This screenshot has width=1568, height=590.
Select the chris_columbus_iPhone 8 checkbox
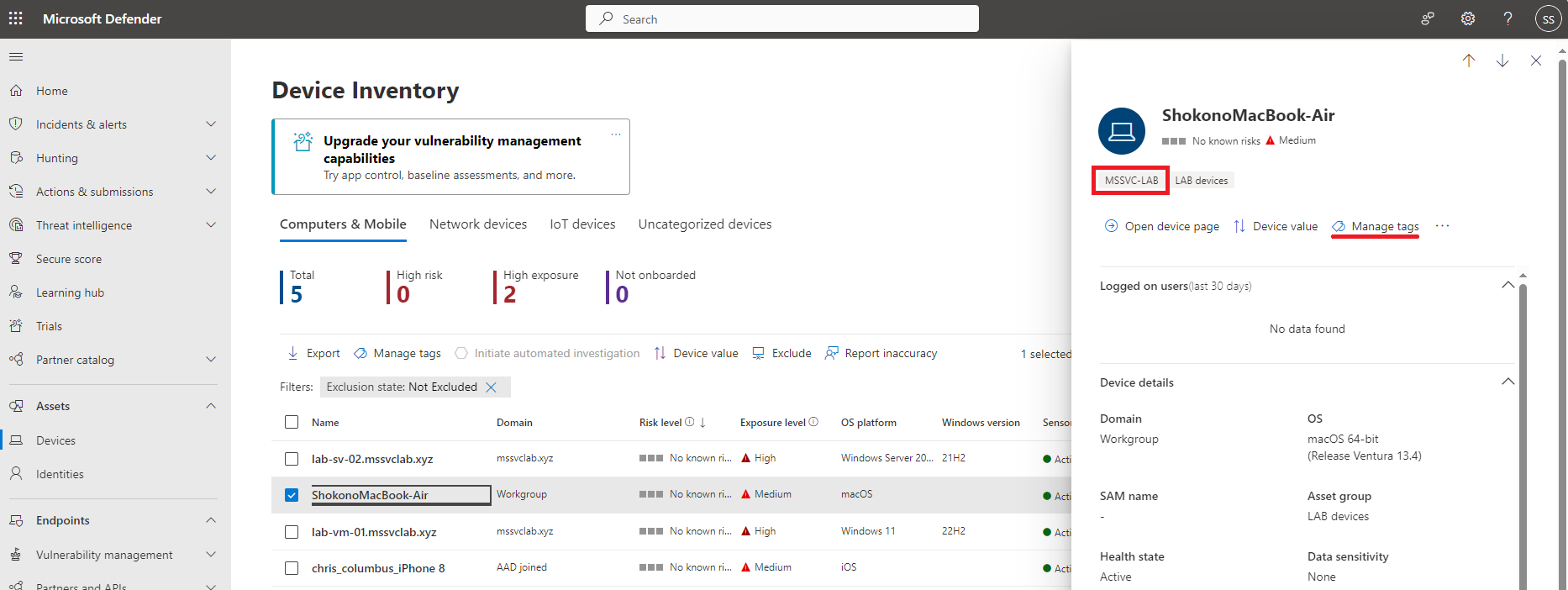coord(292,568)
